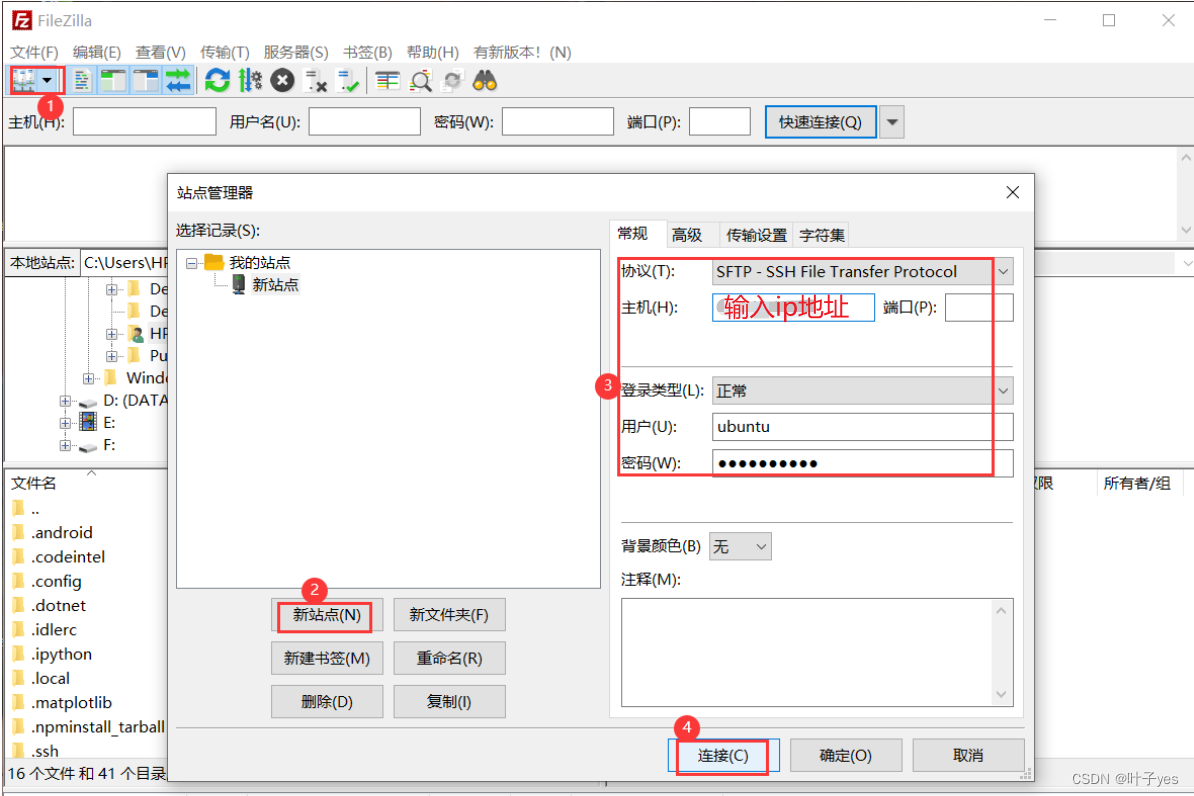Select the 新站点 site entry
Screen dimensions: 1194x796
tap(276, 285)
